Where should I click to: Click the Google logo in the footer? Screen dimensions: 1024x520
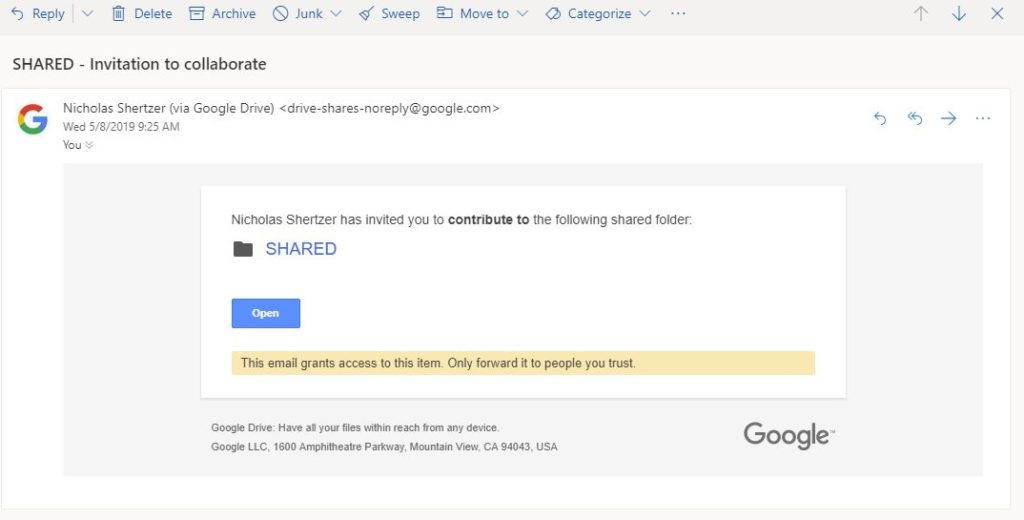tap(789, 436)
